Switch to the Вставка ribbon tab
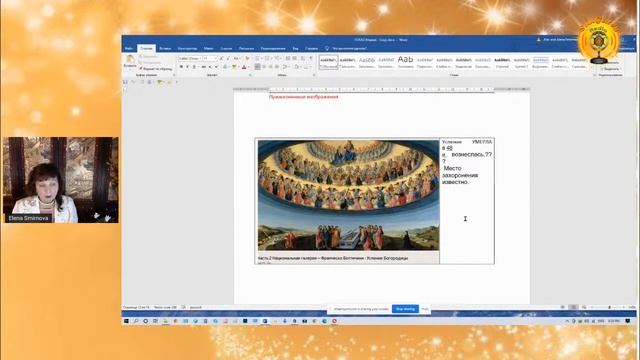The width and height of the screenshot is (640, 360). click(x=165, y=48)
